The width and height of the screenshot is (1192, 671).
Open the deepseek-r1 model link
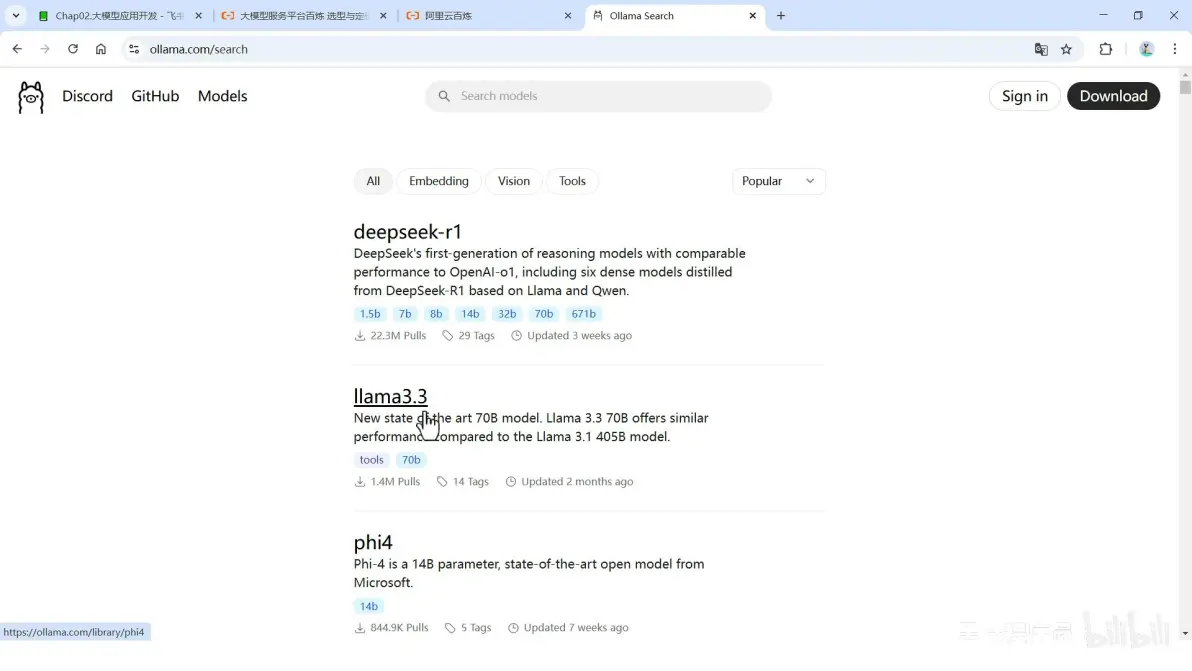407,231
